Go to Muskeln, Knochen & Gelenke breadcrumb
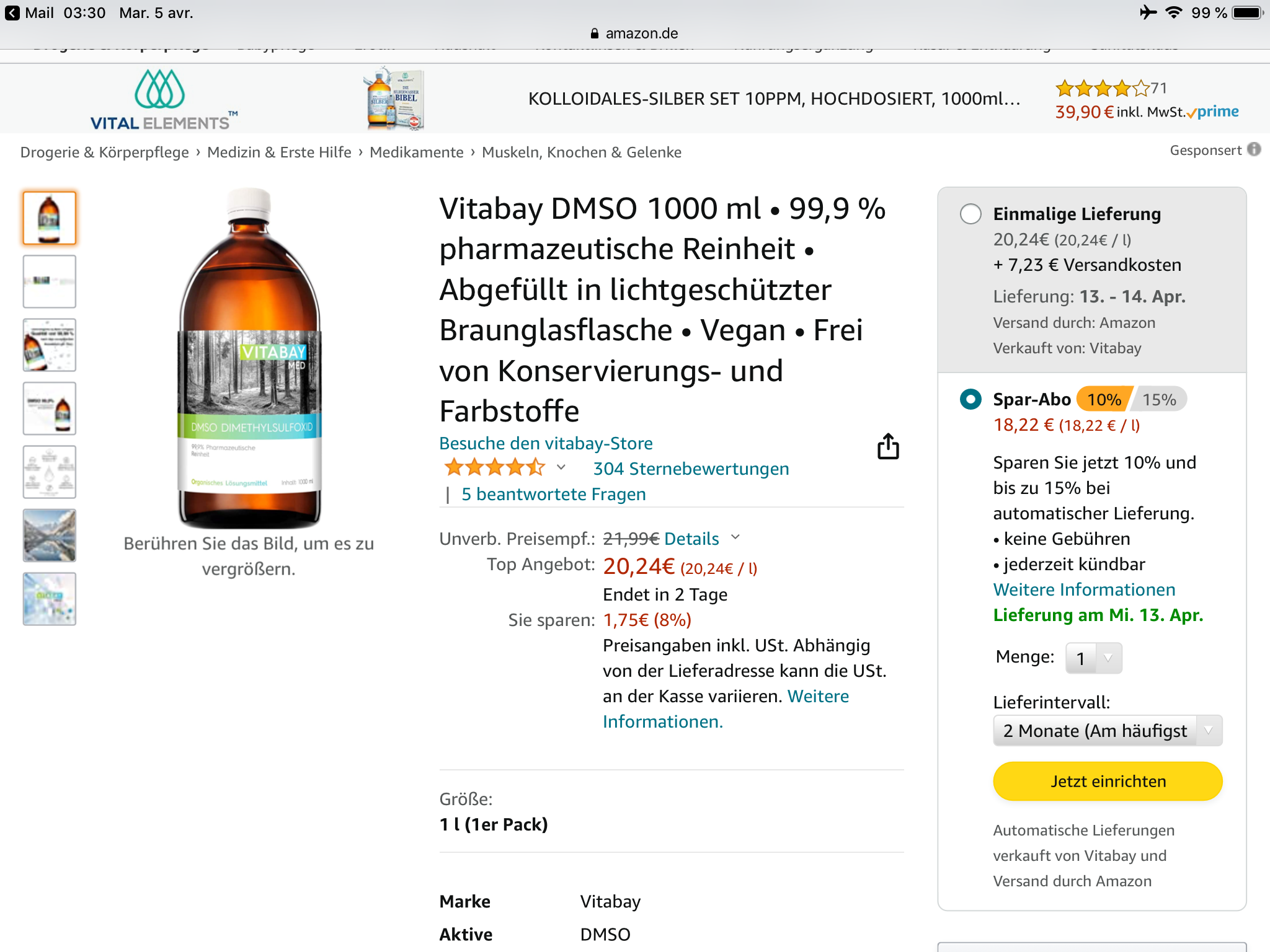This screenshot has height=952, width=1270. click(x=581, y=152)
